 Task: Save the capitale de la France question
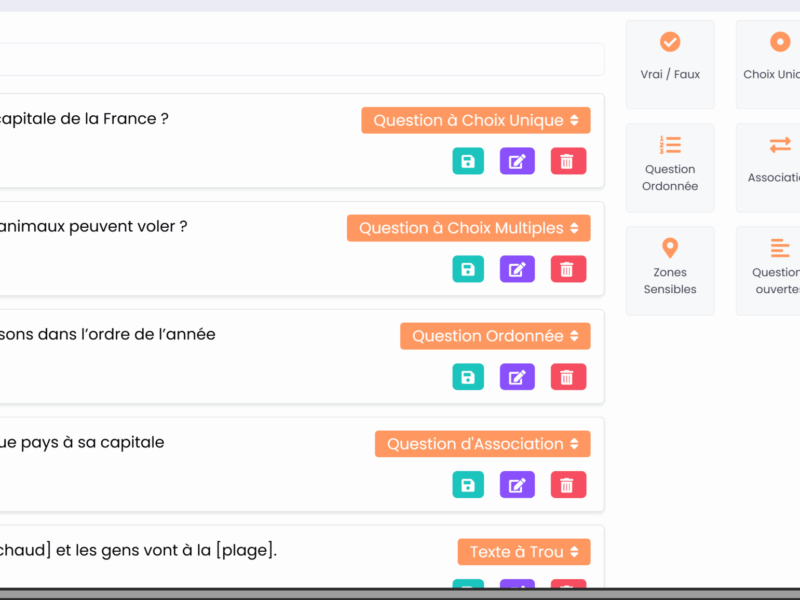[x=468, y=160]
